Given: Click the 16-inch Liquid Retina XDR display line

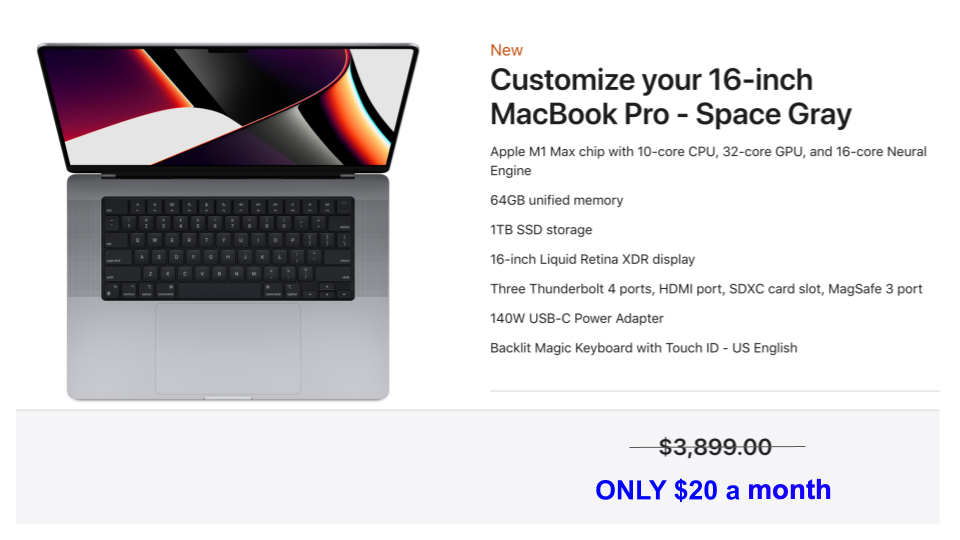Looking at the screenshot, I should [592, 260].
